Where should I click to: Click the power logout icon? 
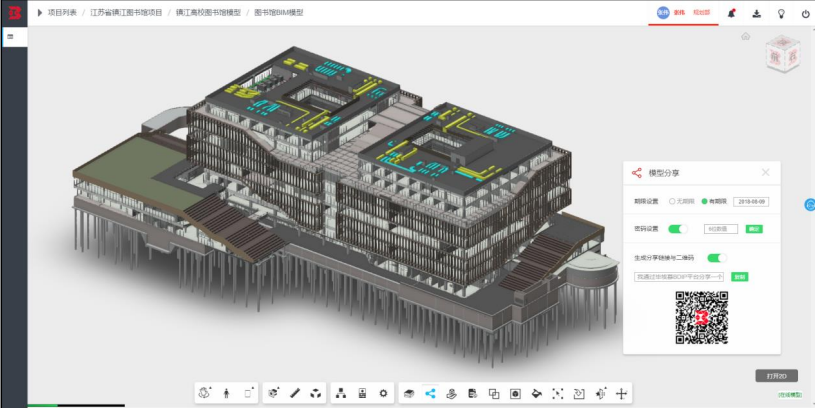pyautogui.click(x=805, y=14)
